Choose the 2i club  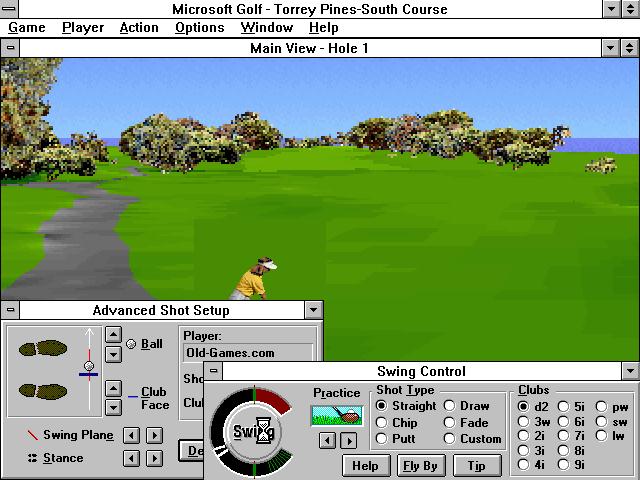tap(531, 436)
